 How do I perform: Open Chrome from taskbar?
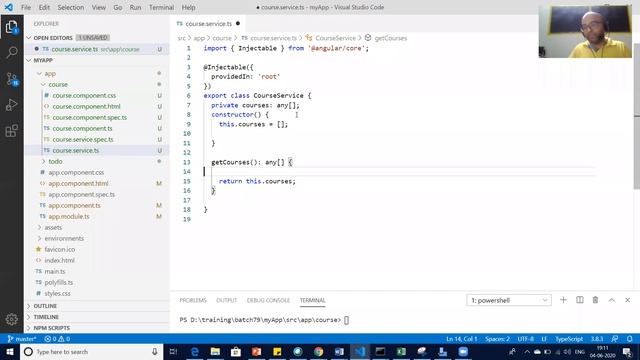318,352
